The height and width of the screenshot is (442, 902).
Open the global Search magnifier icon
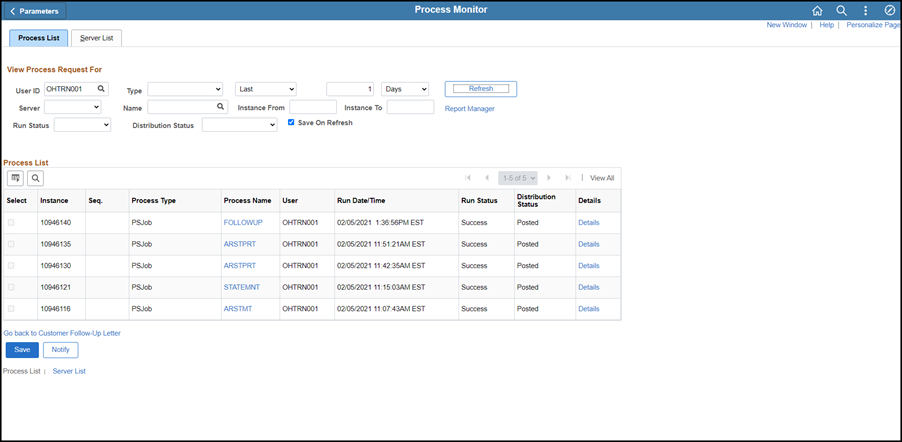pyautogui.click(x=841, y=11)
